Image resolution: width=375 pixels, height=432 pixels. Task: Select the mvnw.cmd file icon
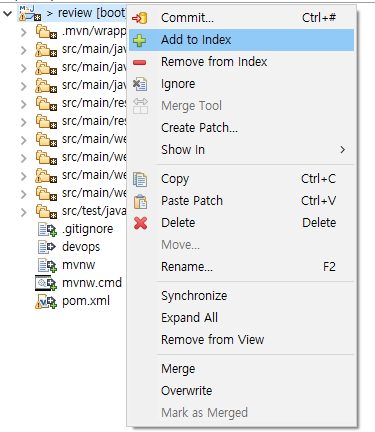click(x=46, y=283)
